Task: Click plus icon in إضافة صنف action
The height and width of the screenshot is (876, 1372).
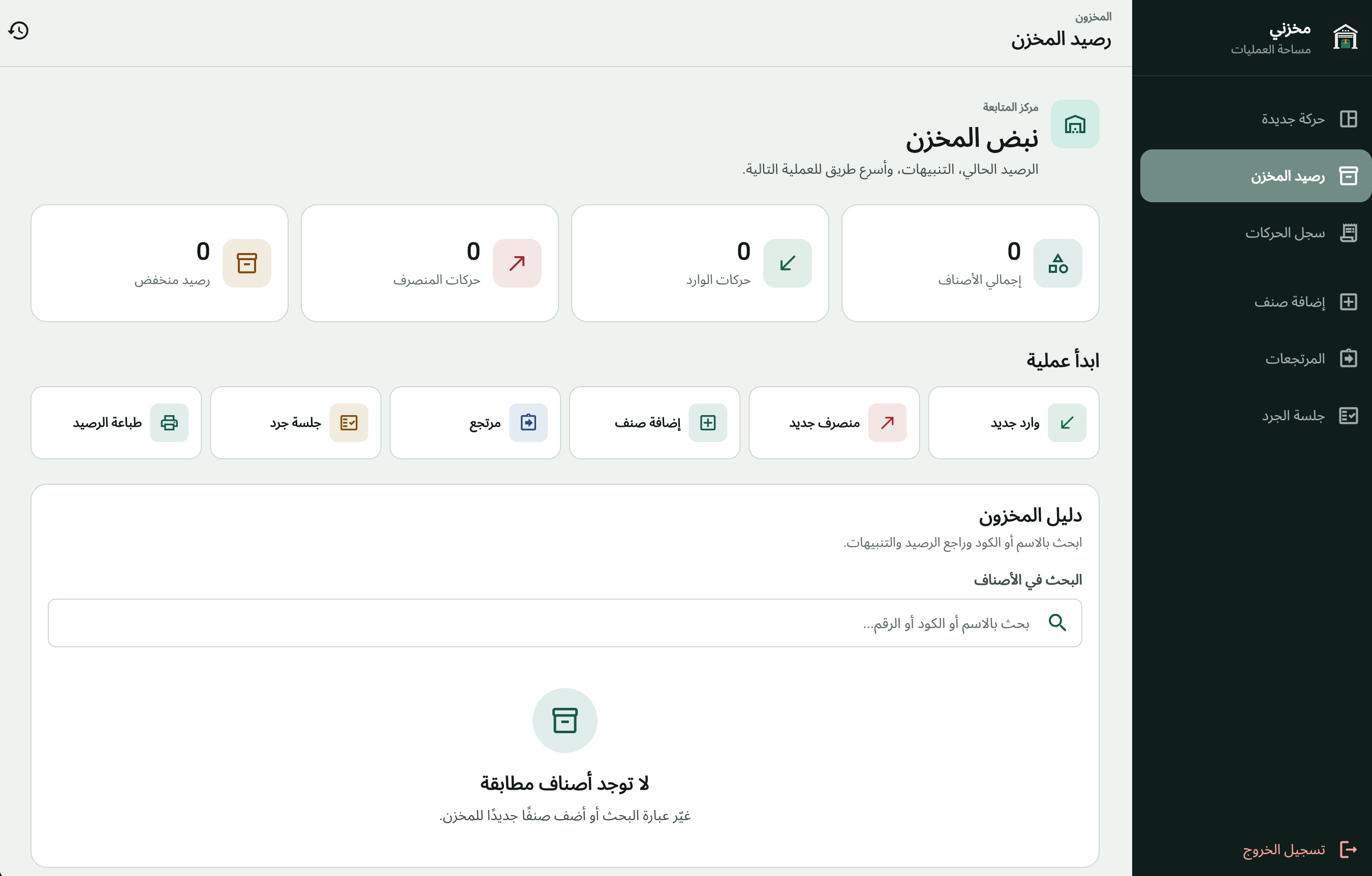Action: tap(708, 423)
